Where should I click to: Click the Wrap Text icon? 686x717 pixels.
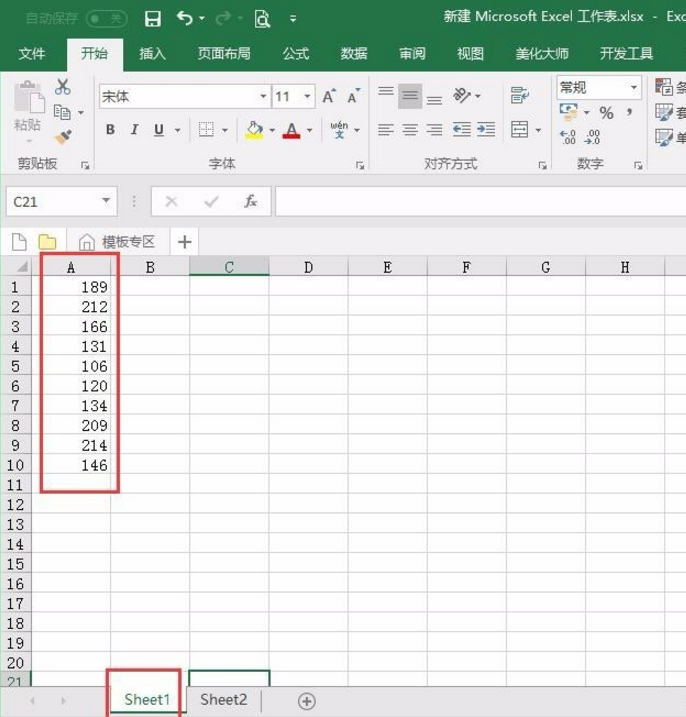(520, 96)
